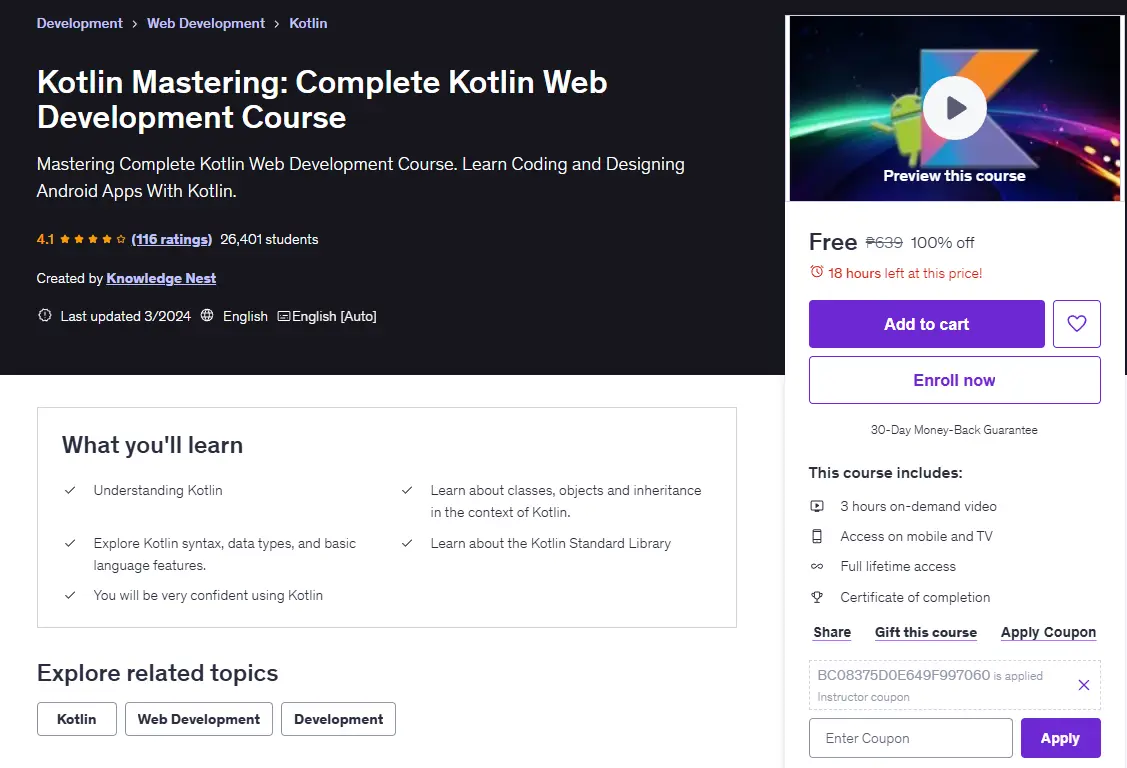This screenshot has height=768, width=1127.
Task: Click the applied coupon code BC08375D0E649F997060
Action: (903, 675)
